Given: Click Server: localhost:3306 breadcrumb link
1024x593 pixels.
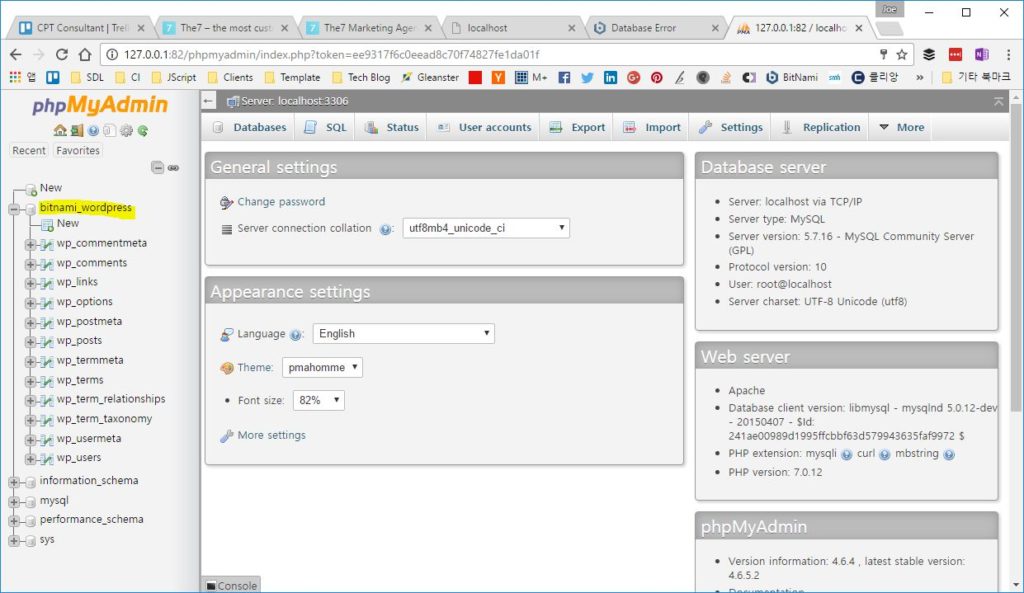Looking at the screenshot, I should pyautogui.click(x=295, y=101).
